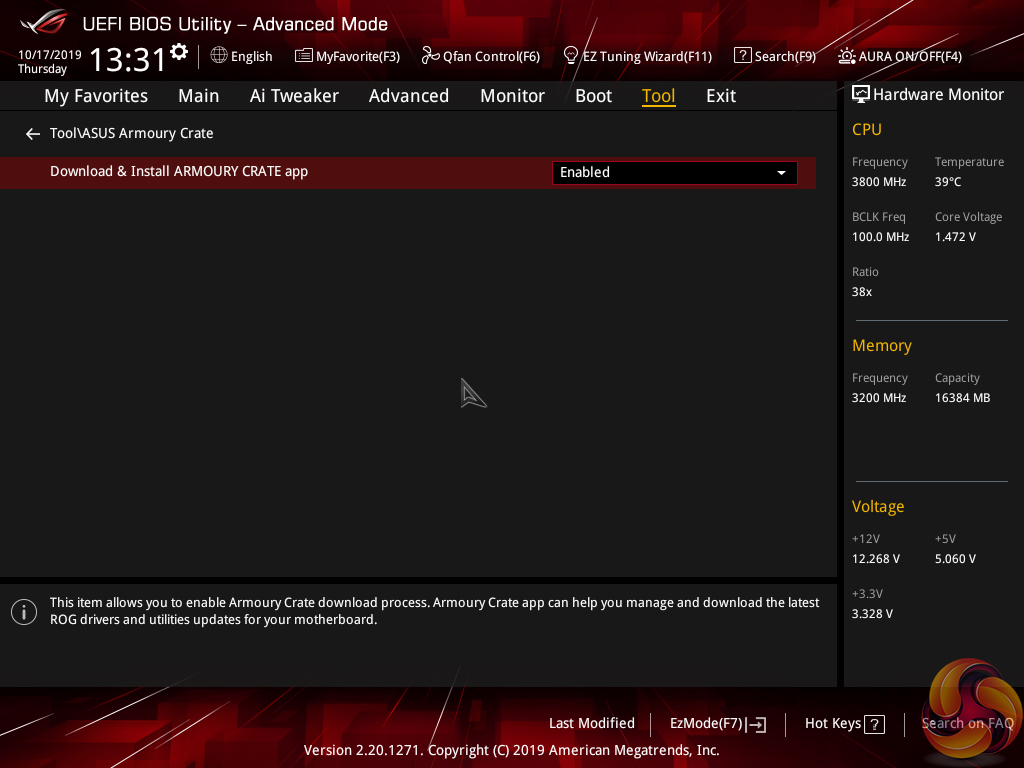Go back using the left arrow icon
The height and width of the screenshot is (768, 1024).
[33, 134]
